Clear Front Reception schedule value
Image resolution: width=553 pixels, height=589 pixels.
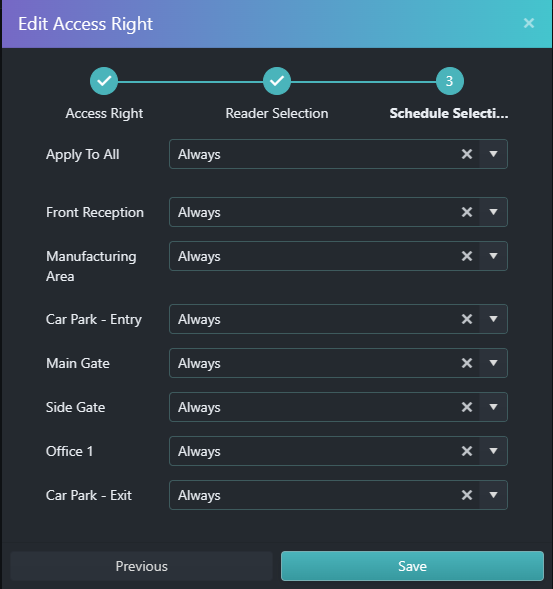coord(467,212)
